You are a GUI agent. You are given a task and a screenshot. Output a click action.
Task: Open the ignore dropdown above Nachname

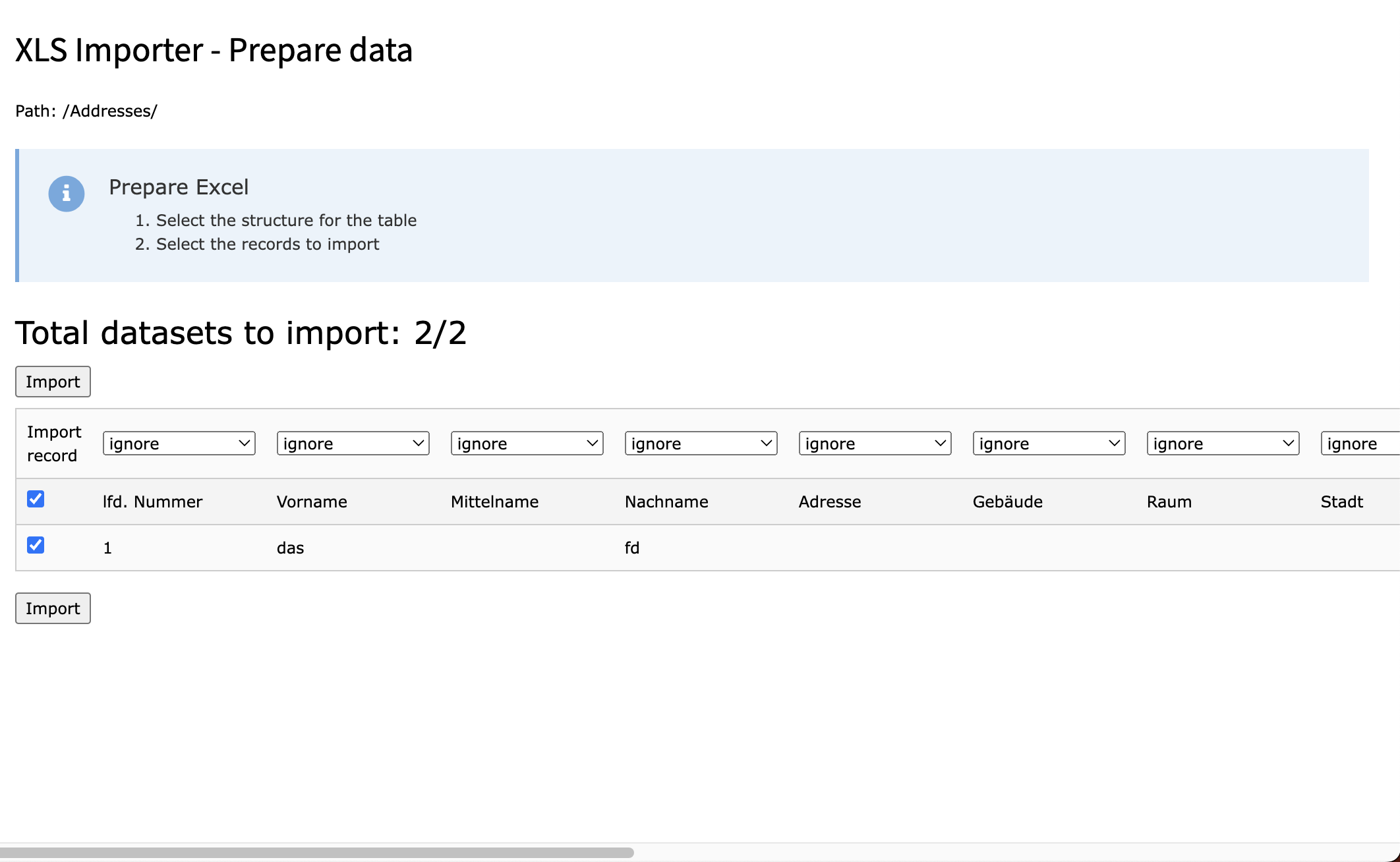[x=701, y=444]
